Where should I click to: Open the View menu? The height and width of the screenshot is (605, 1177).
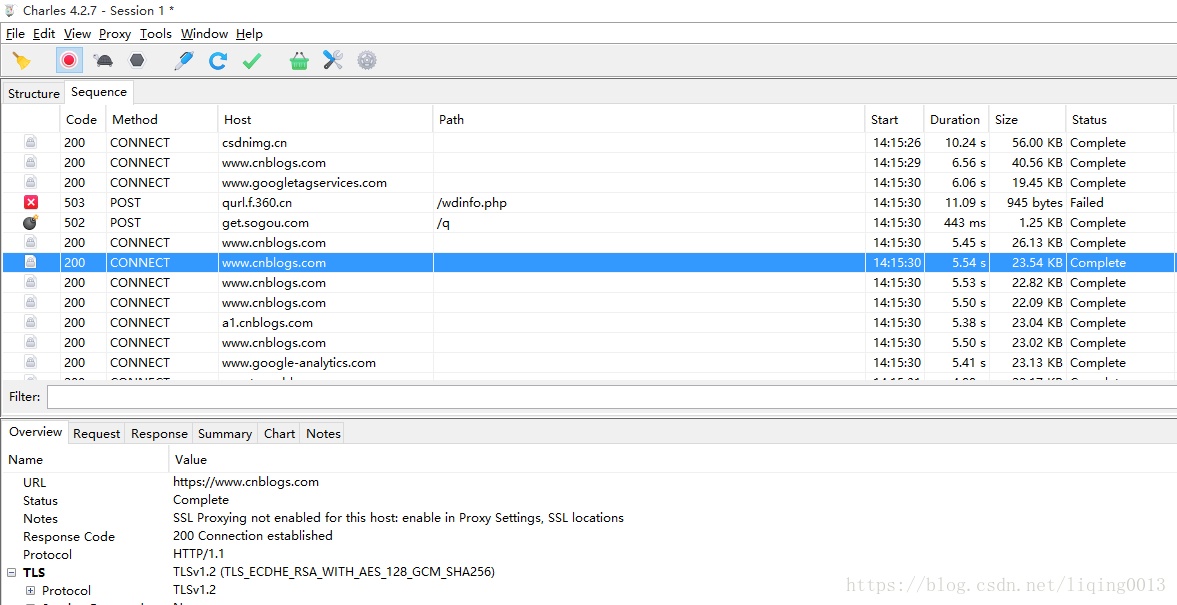click(77, 34)
